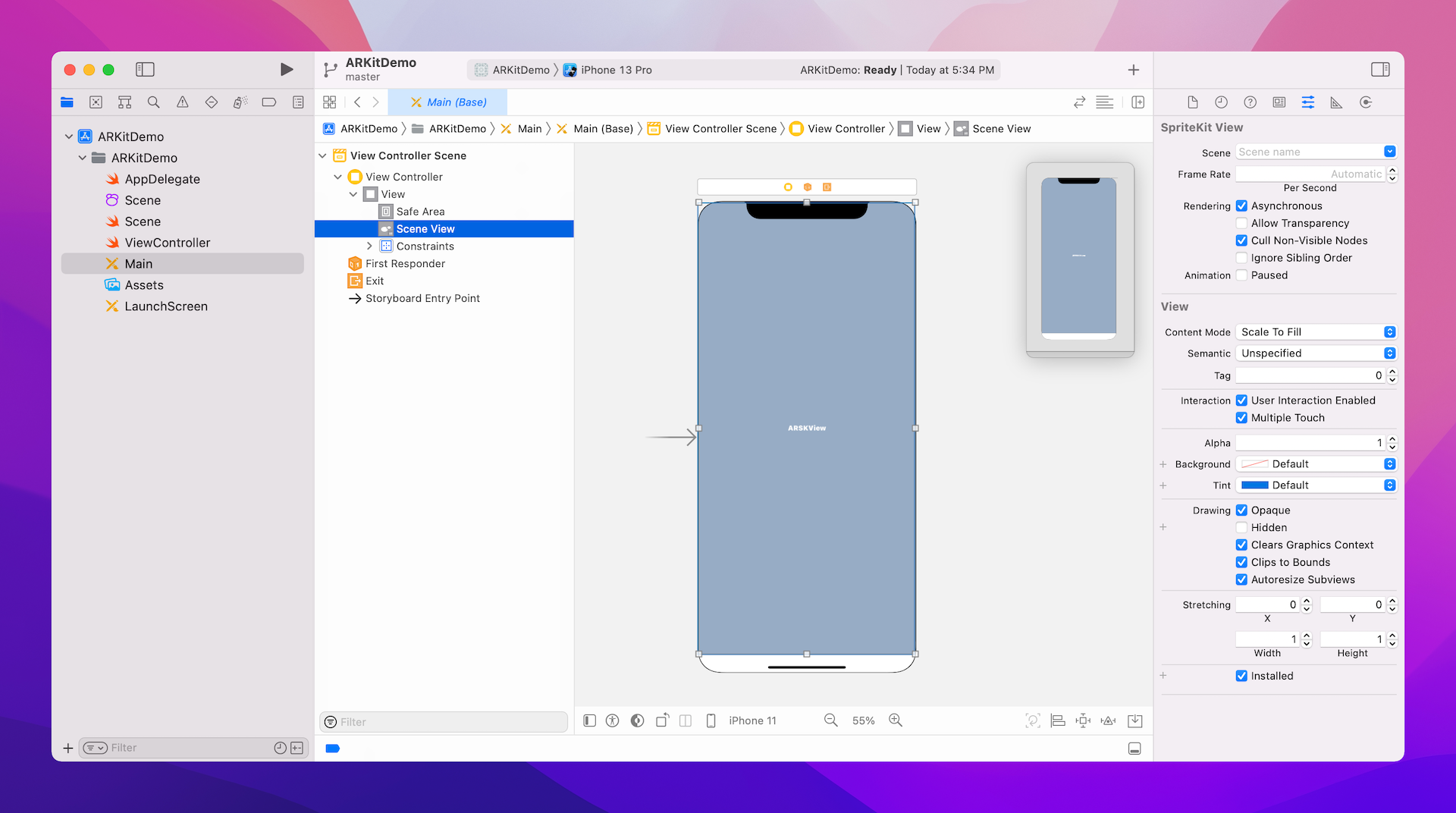Open the Connections inspector
Screen dimensions: 1456x813
click(x=1366, y=102)
